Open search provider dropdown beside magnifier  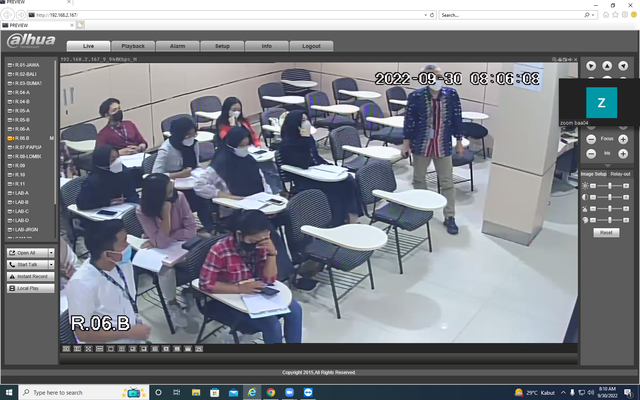point(593,15)
